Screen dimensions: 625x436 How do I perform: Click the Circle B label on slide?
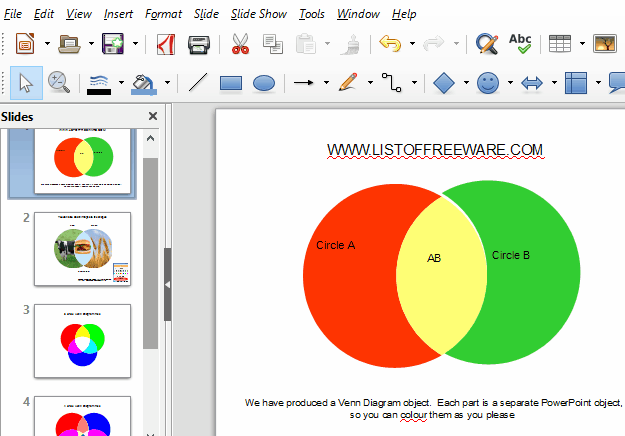pyautogui.click(x=511, y=255)
